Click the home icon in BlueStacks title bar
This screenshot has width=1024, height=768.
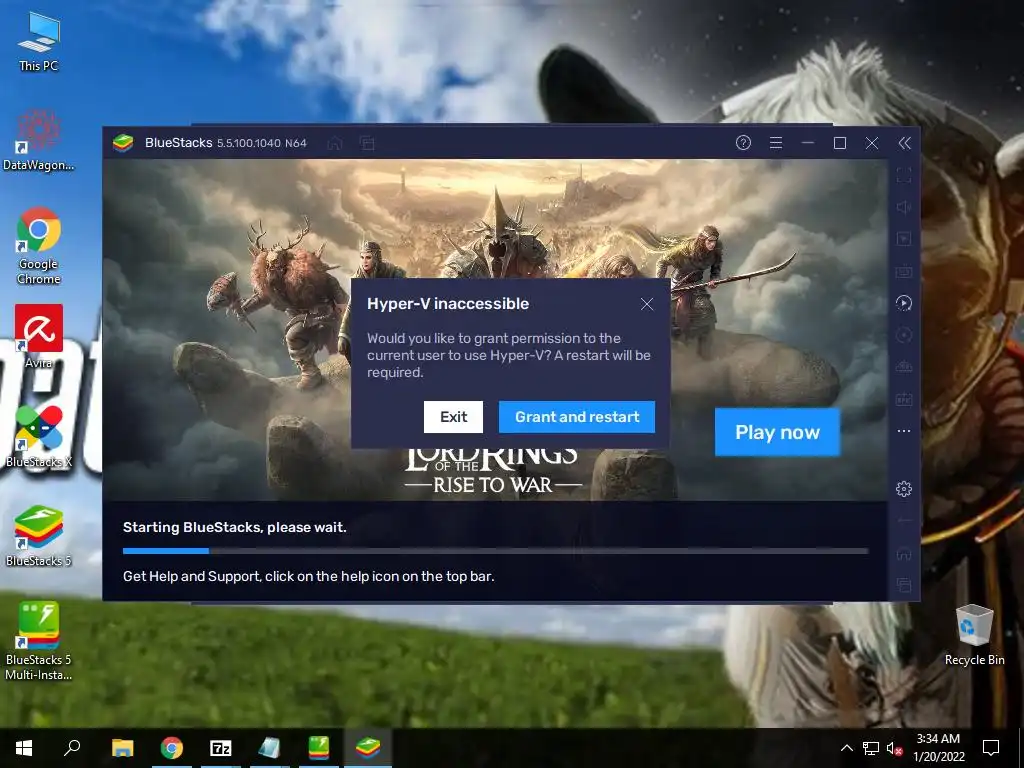(x=334, y=143)
